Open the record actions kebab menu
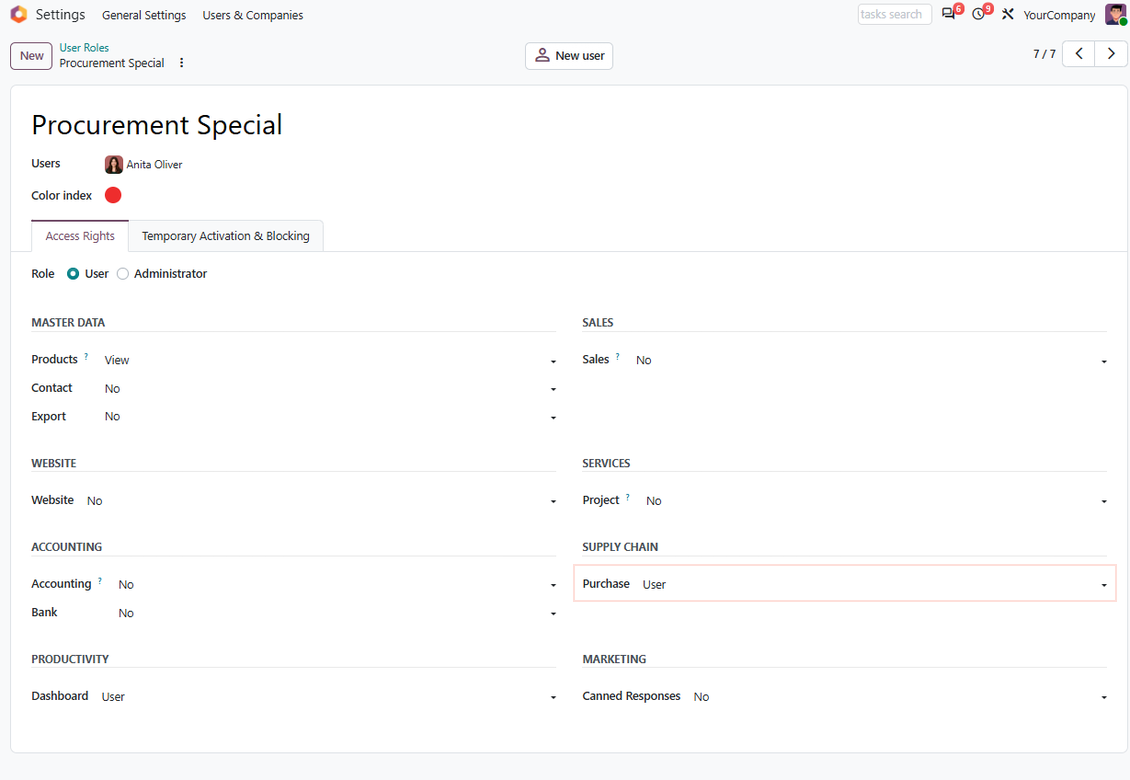1130x780 pixels. point(182,63)
